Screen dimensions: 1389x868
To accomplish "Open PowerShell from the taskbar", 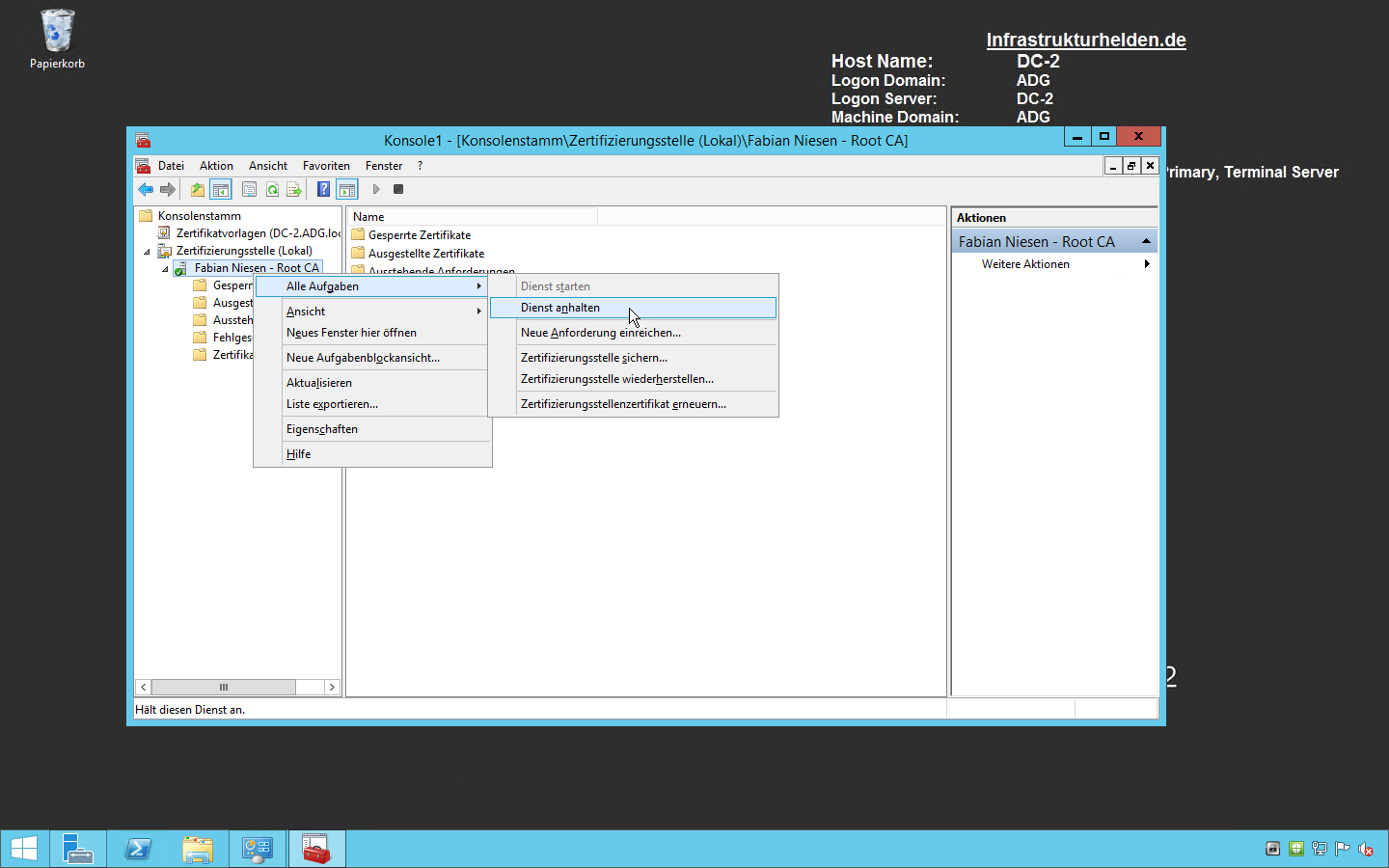I will pos(138,849).
